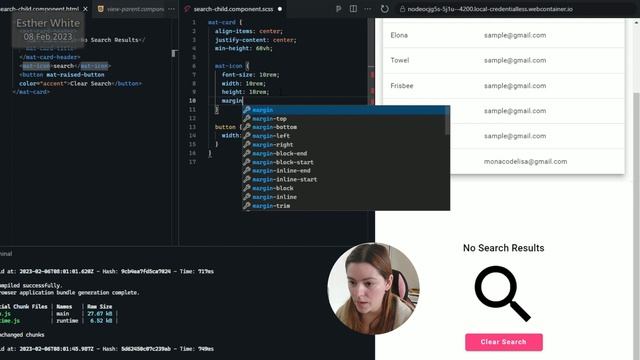Open the view-parent component tab
Screen dimensions: 640x360
135,9
